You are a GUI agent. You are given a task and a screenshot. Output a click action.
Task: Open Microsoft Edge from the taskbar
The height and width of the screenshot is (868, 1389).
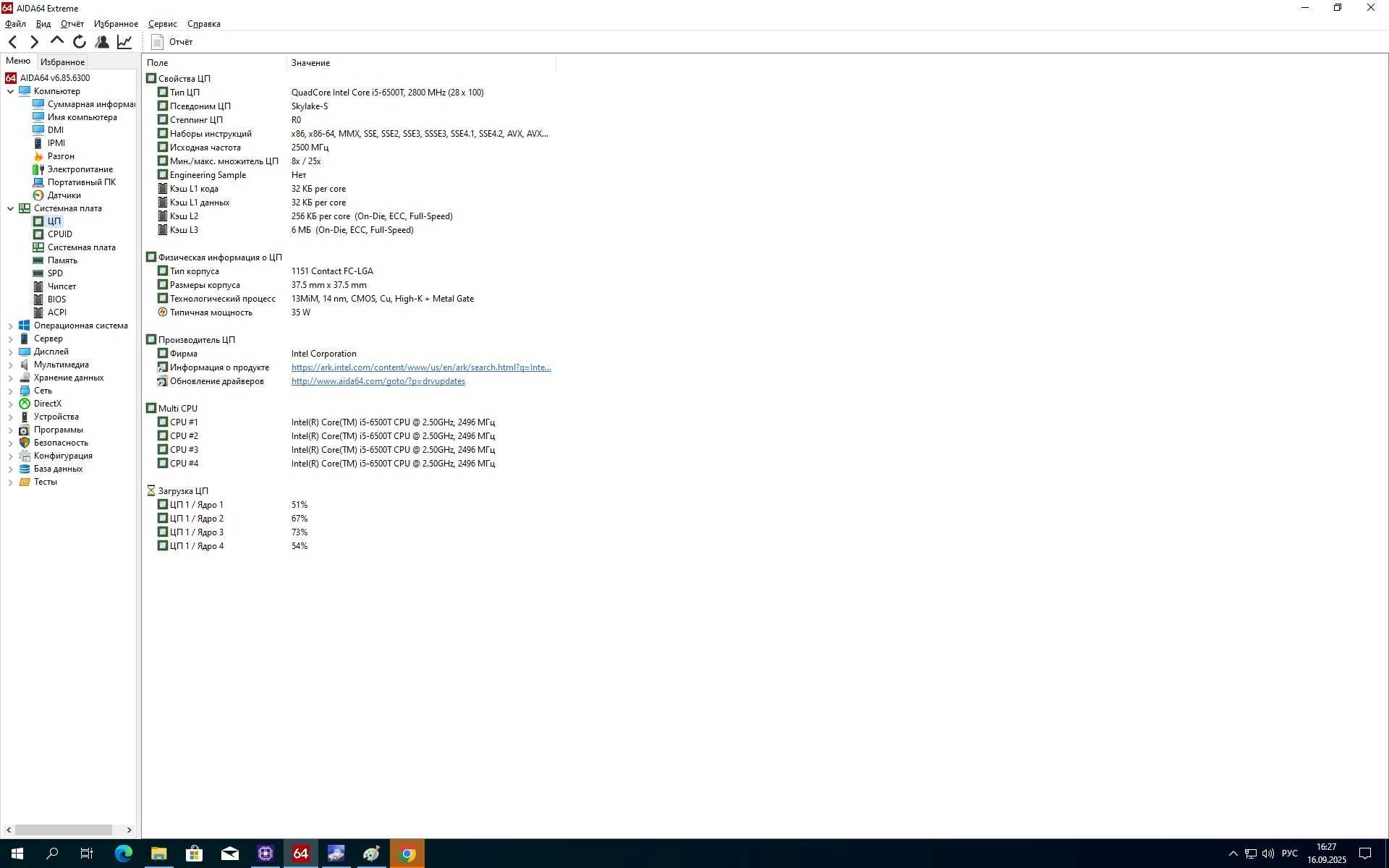(x=124, y=854)
